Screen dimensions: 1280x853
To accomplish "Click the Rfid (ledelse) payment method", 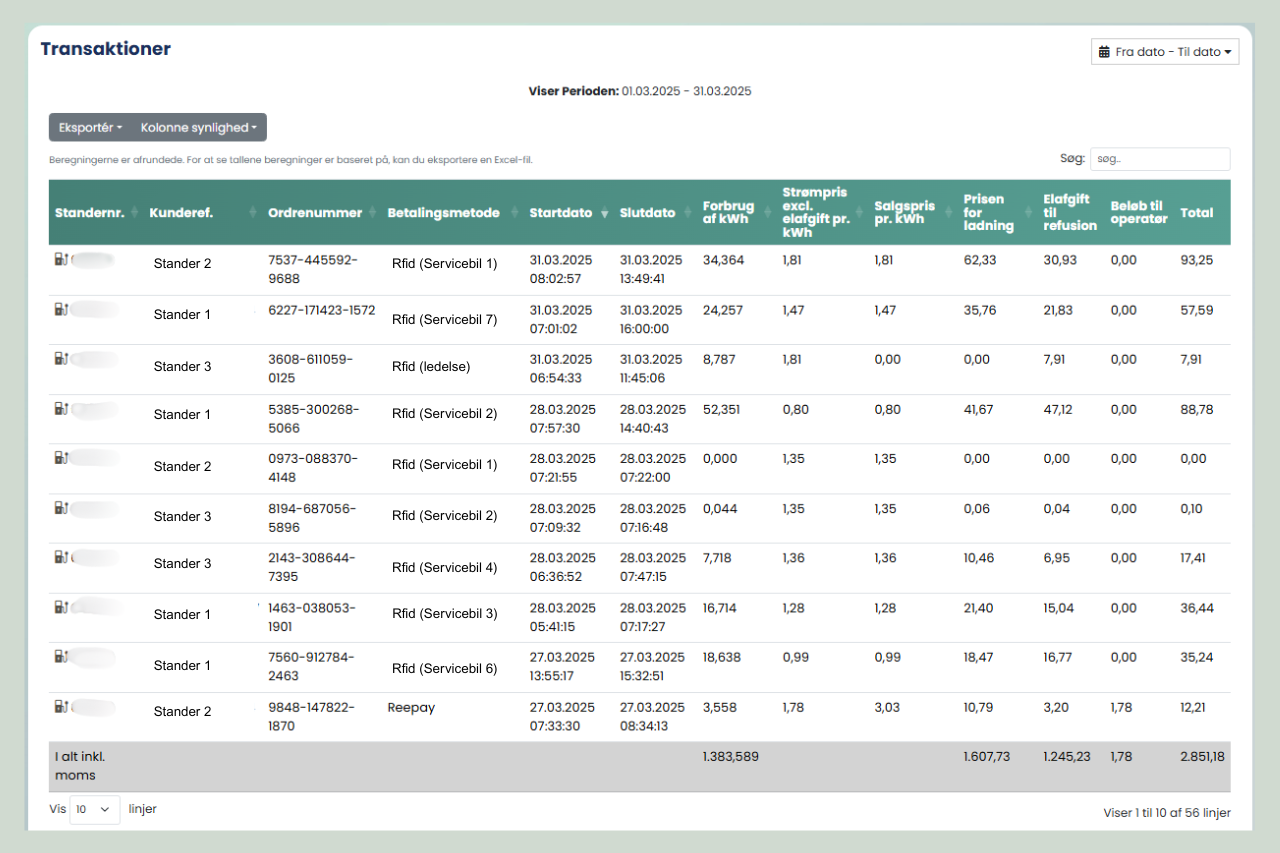I will (x=431, y=367).
